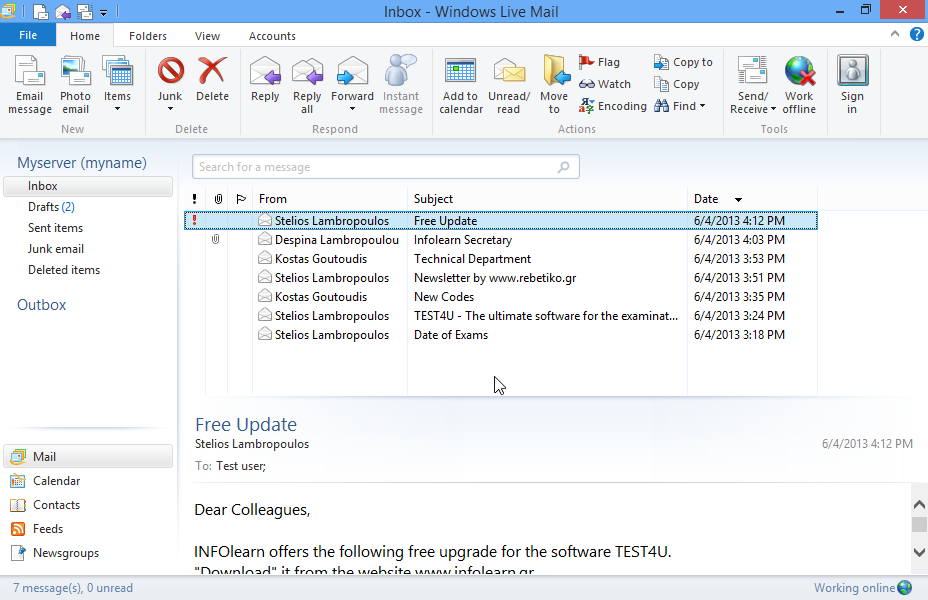Select the Infolearn Secretary message
Image resolution: width=928 pixels, height=600 pixels.
pyautogui.click(x=501, y=240)
